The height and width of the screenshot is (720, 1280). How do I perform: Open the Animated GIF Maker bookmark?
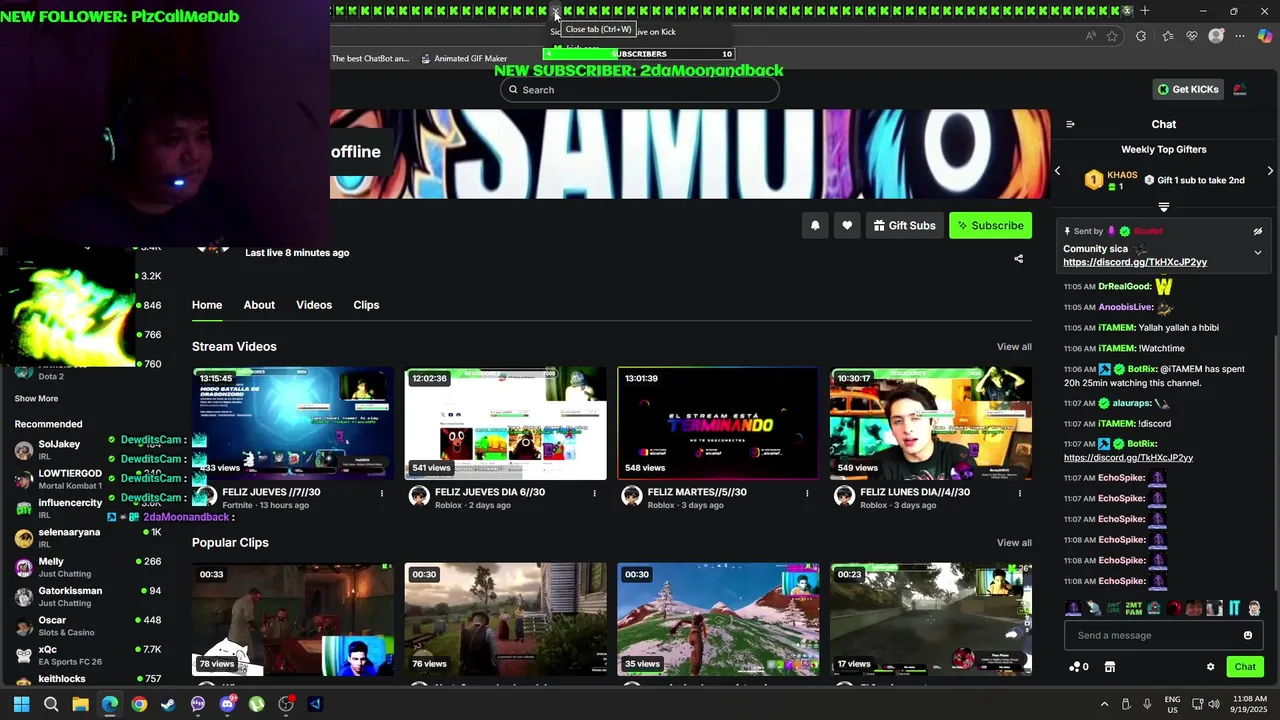(x=464, y=59)
